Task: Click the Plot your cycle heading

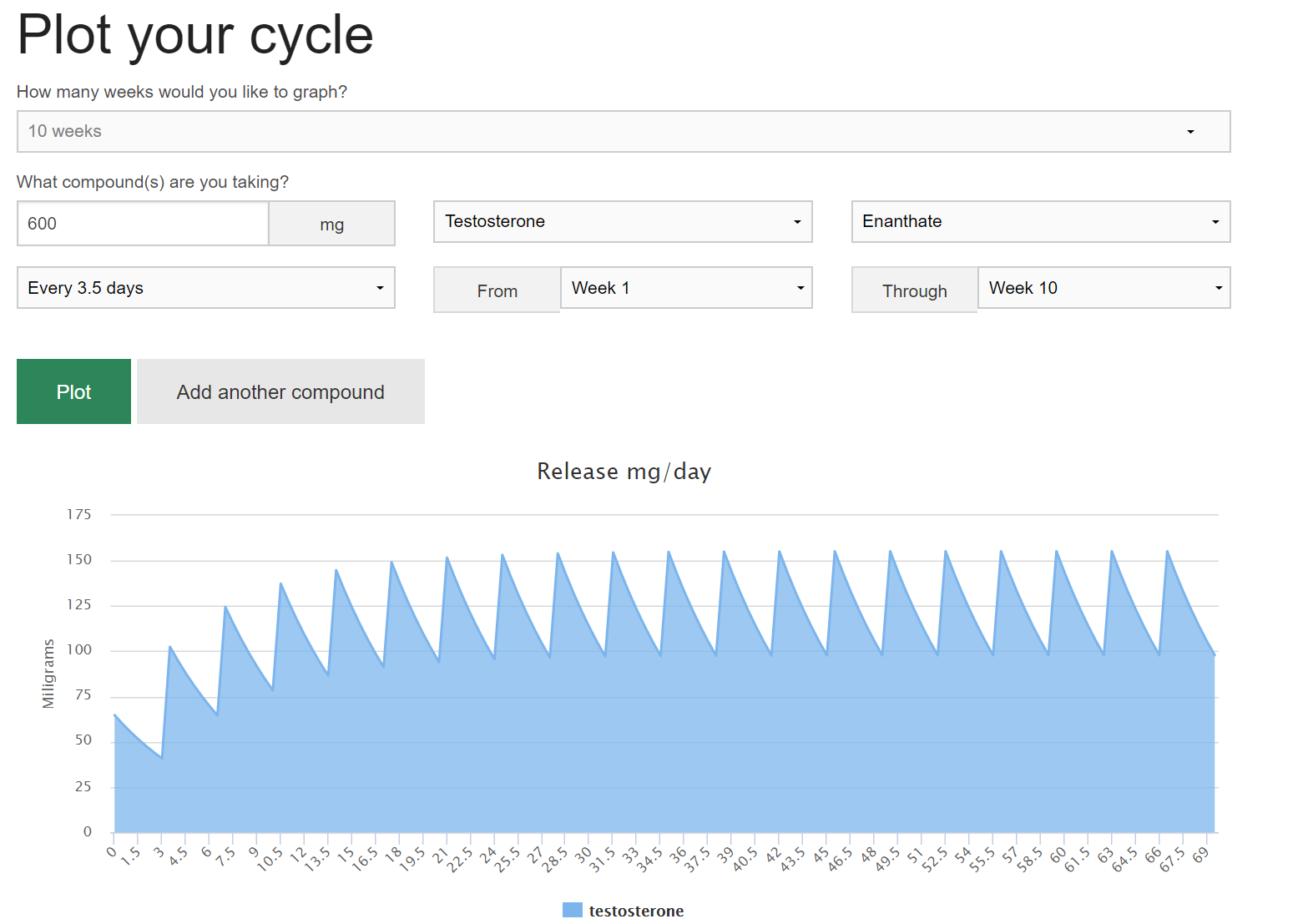Action: click(x=195, y=35)
